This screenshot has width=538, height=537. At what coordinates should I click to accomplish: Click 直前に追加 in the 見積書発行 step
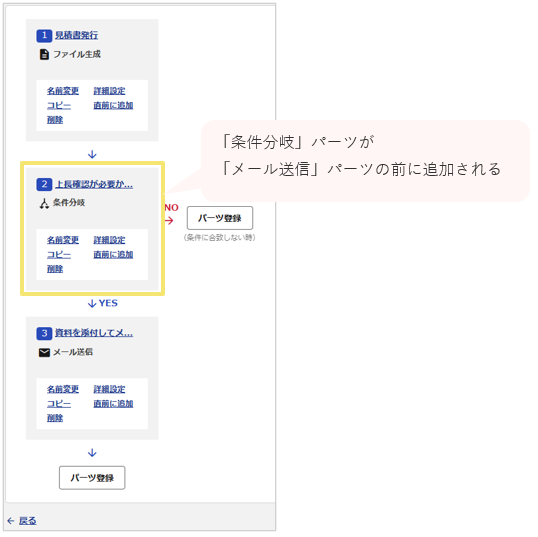(113, 105)
